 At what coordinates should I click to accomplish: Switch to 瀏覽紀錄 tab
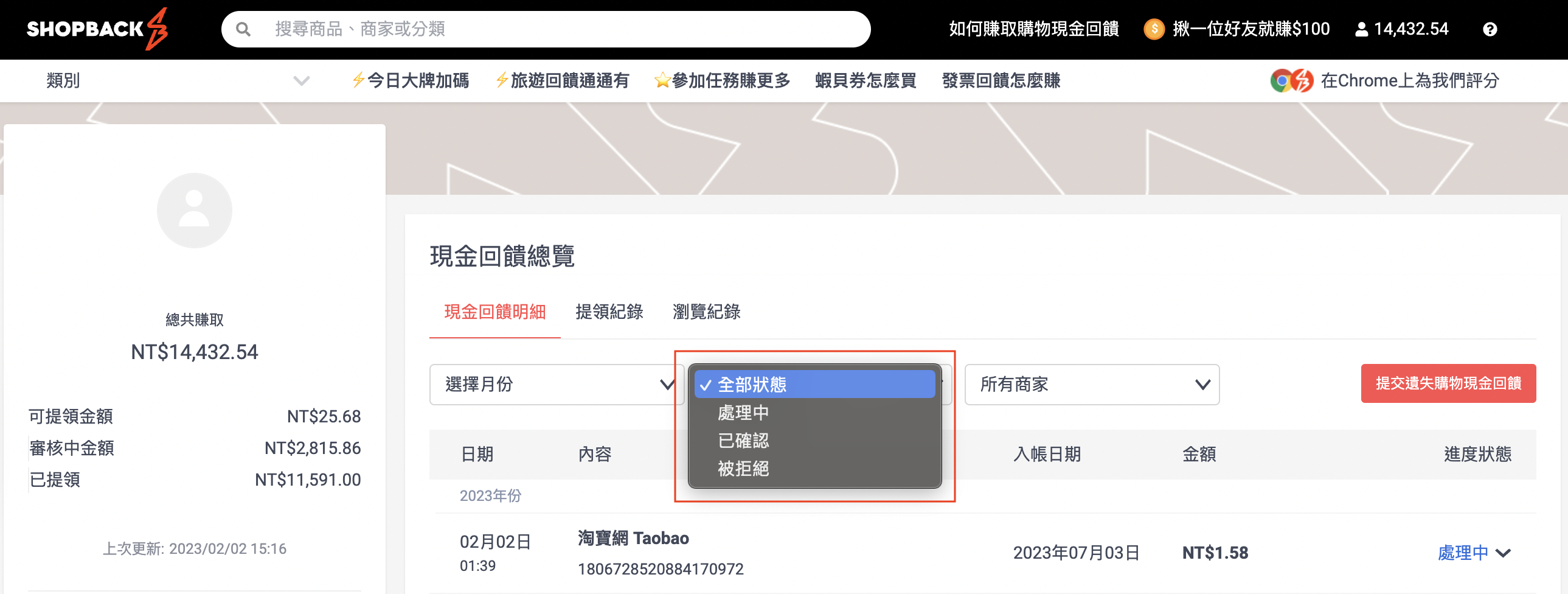[x=706, y=312]
